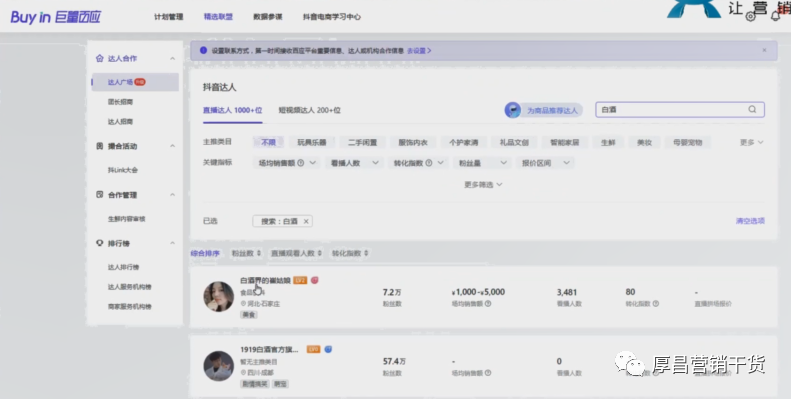Select the 母婴宠物 category chip

(x=688, y=142)
